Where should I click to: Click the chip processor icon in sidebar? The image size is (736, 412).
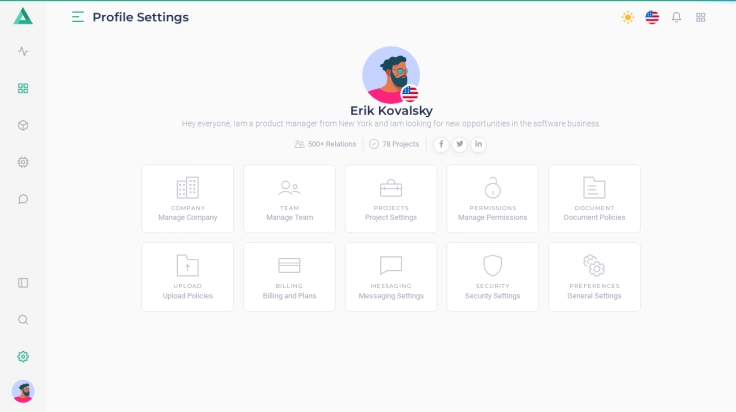(23, 162)
